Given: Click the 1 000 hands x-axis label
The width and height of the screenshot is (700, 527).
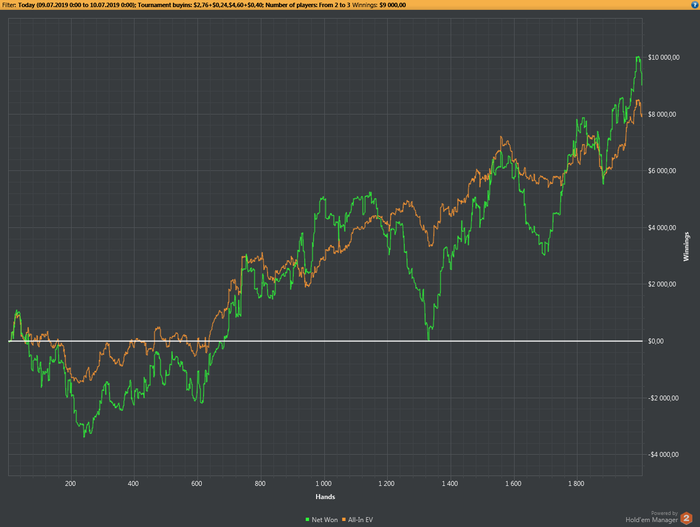Looking at the screenshot, I should 323,484.
